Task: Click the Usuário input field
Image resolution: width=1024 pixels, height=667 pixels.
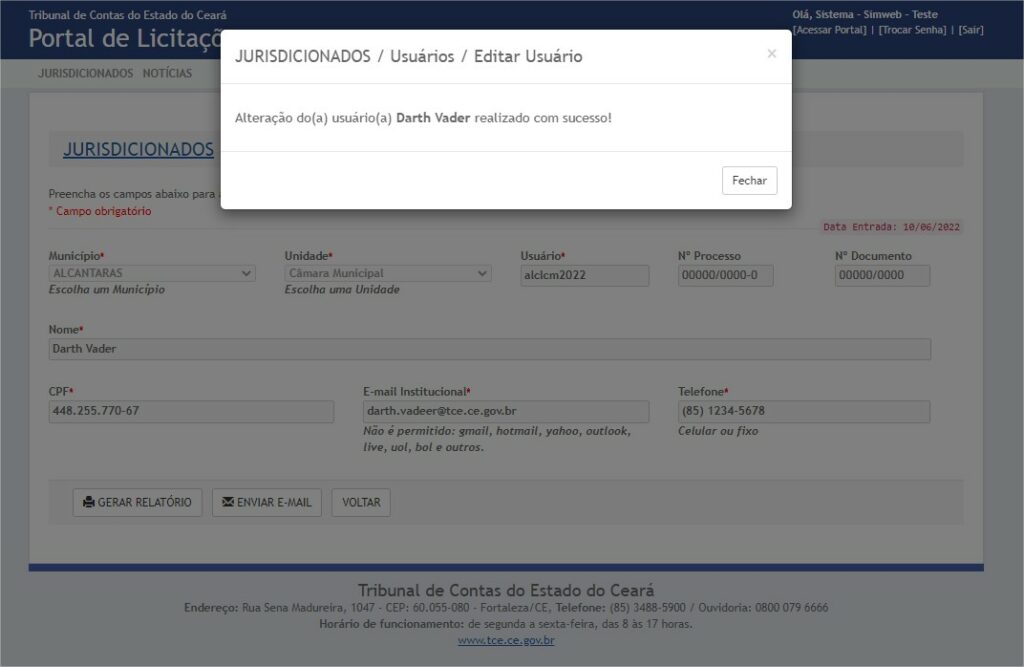Action: [x=584, y=276]
